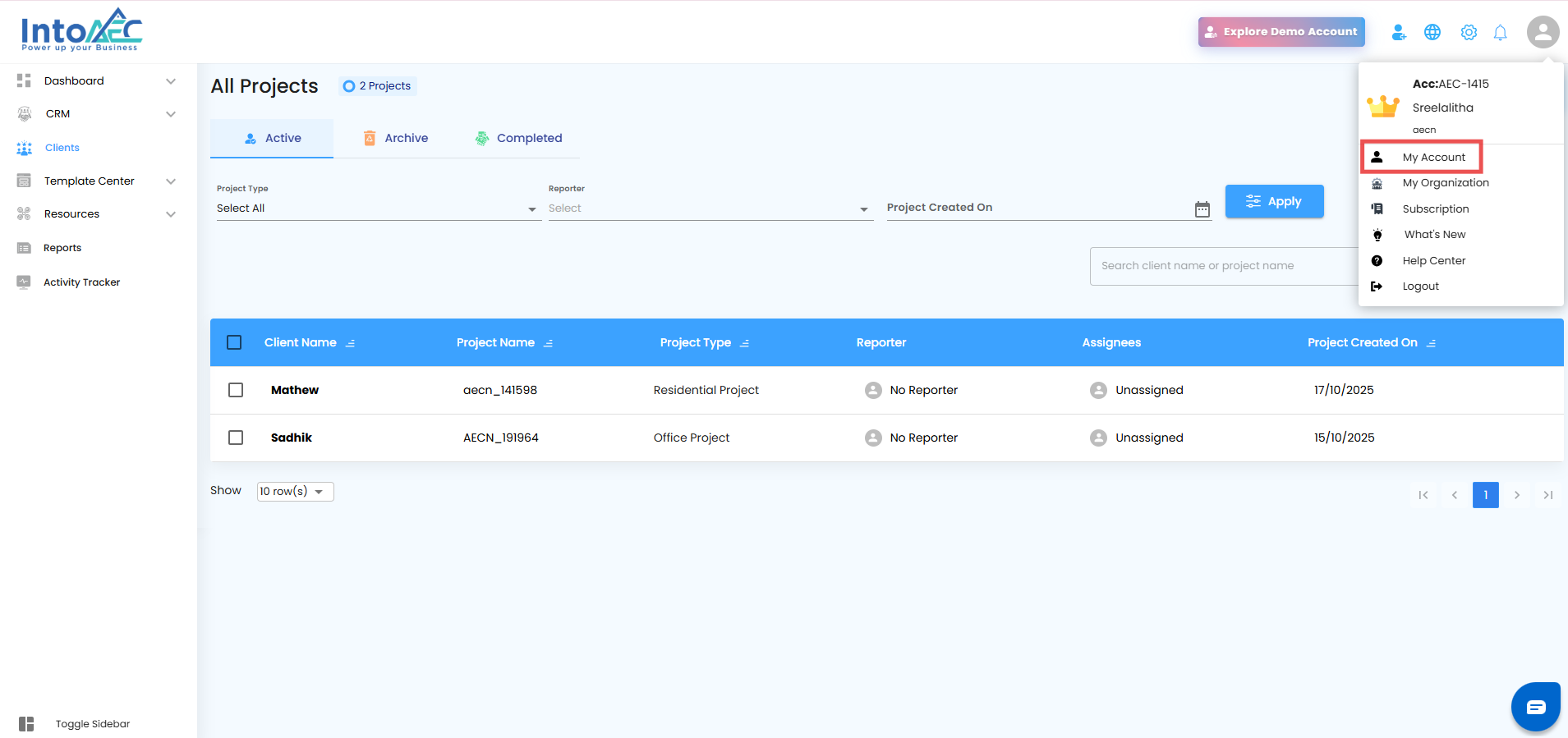This screenshot has width=1568, height=738.
Task: Select My Organization from profile menu
Action: coord(1445,183)
